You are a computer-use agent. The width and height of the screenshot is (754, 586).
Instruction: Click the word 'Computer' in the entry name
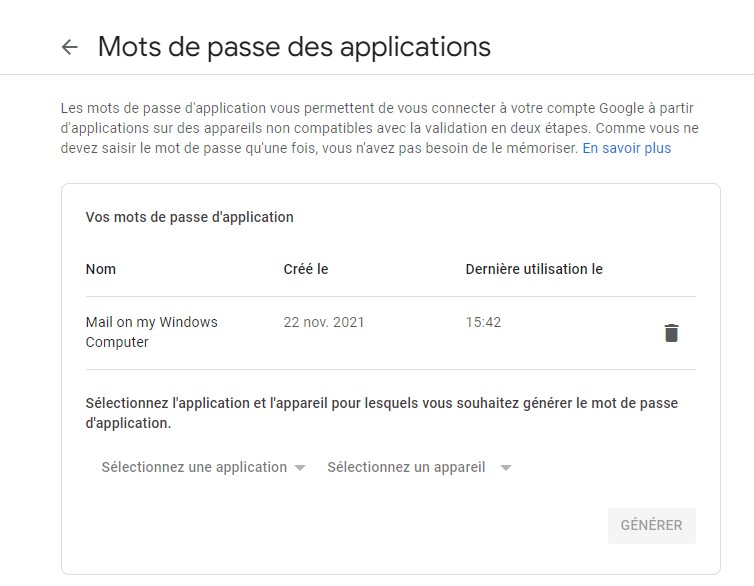click(x=117, y=342)
